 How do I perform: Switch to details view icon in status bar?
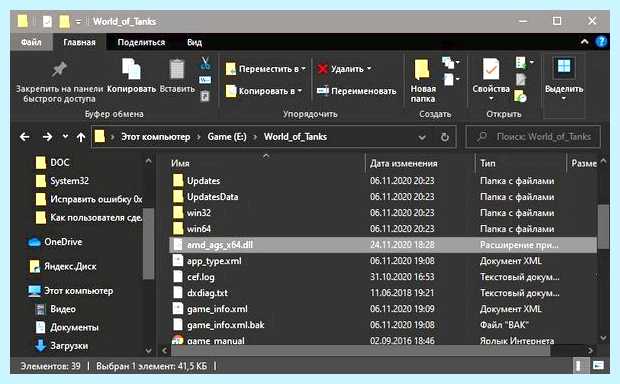(x=579, y=365)
